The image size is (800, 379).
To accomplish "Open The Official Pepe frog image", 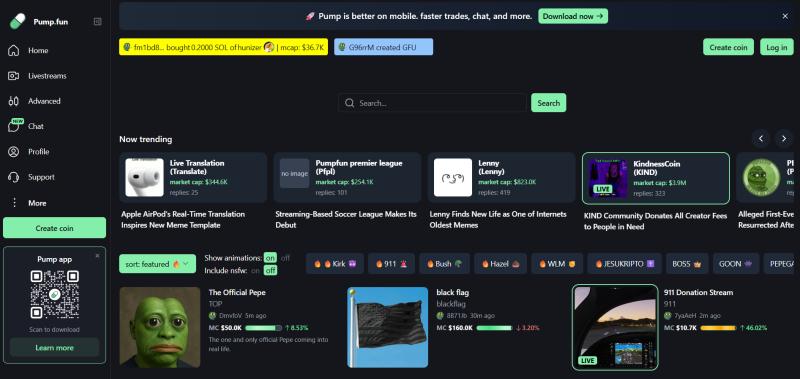I will 160,327.
